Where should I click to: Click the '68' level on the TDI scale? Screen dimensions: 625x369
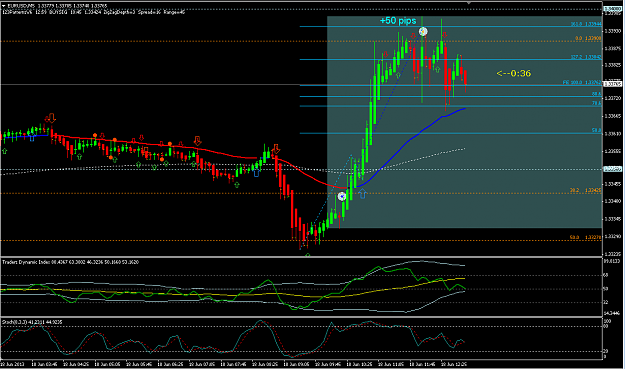[x=605, y=275]
